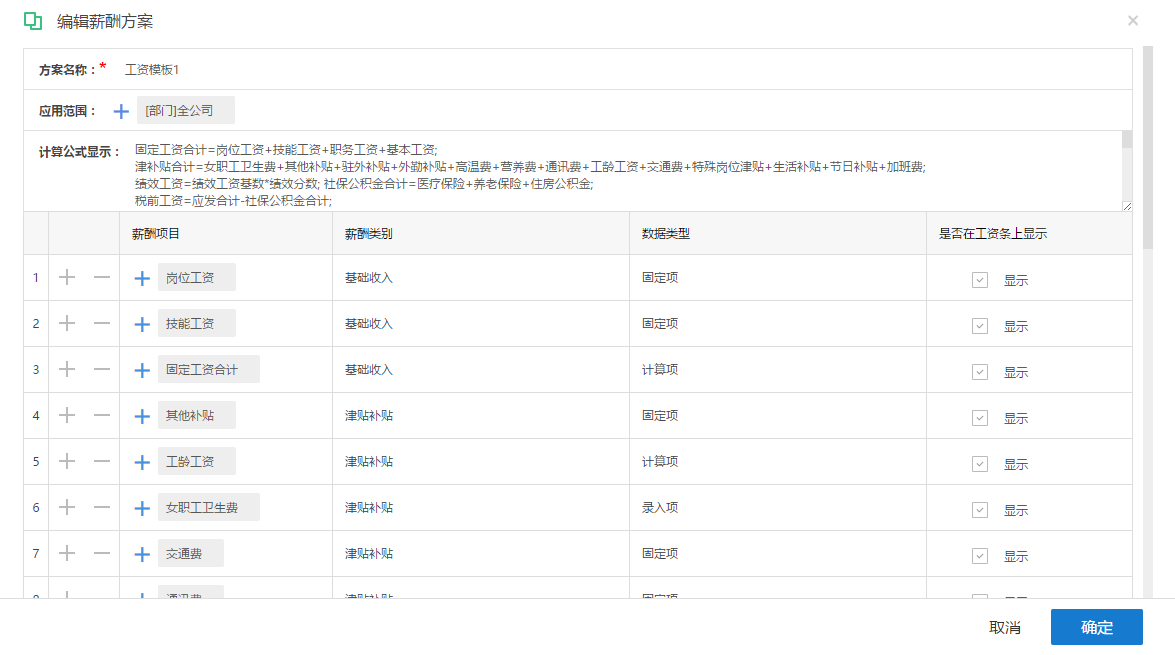
Task: Select 计算项 data type for 固定工资合计
Action: 659,369
